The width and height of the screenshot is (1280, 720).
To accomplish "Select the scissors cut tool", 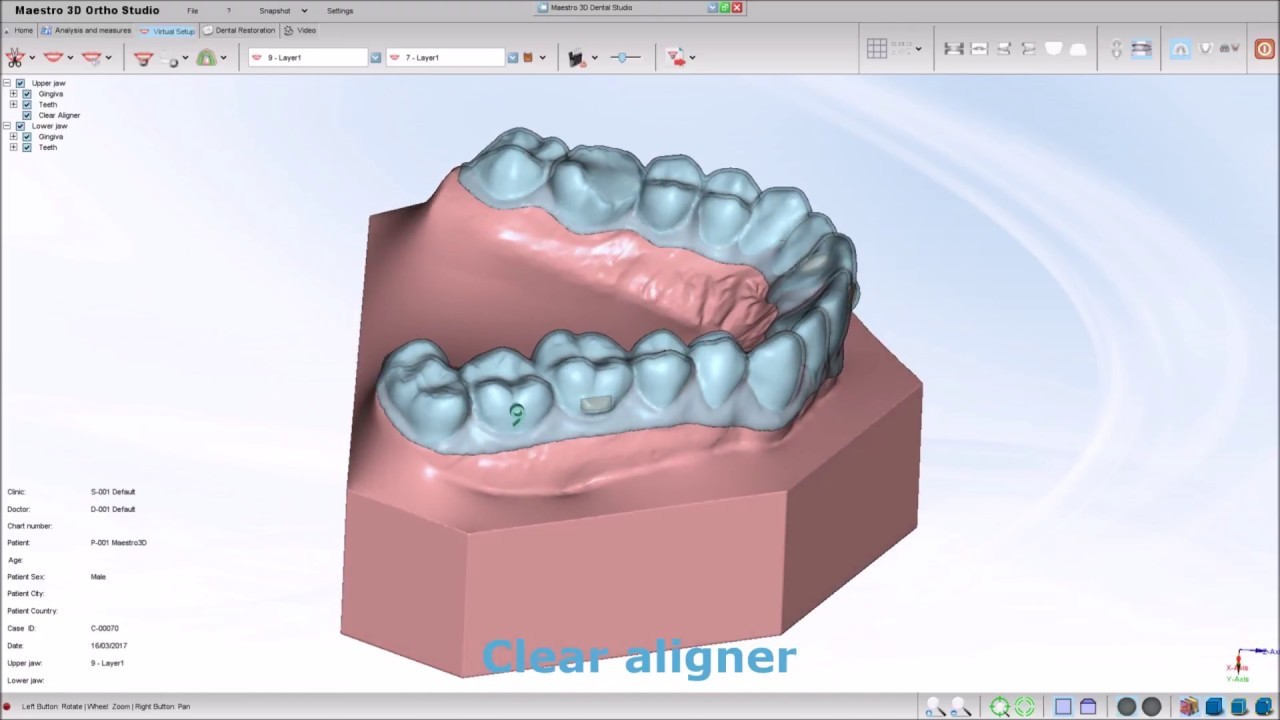I will [15, 57].
